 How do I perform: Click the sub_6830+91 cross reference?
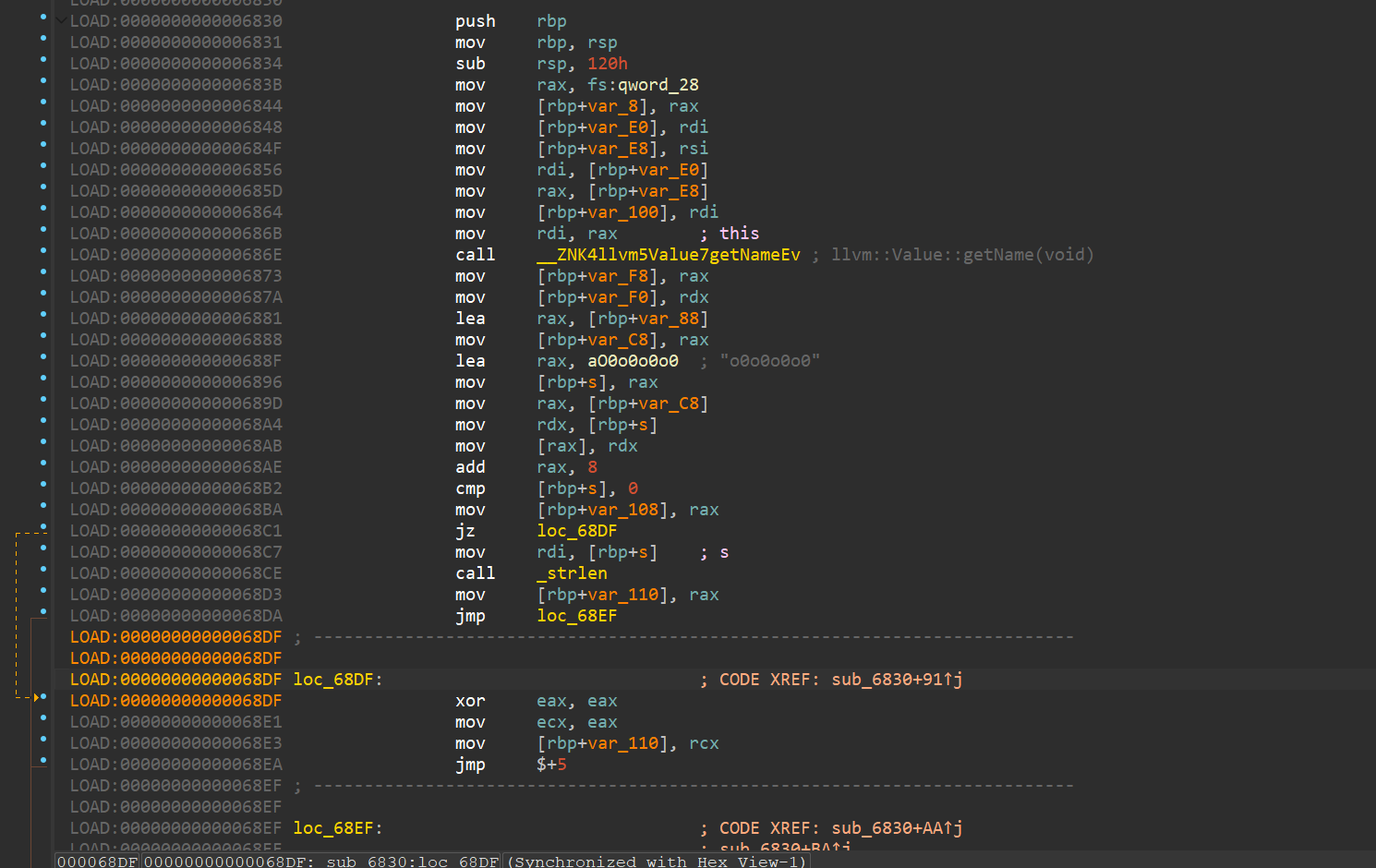point(896,680)
